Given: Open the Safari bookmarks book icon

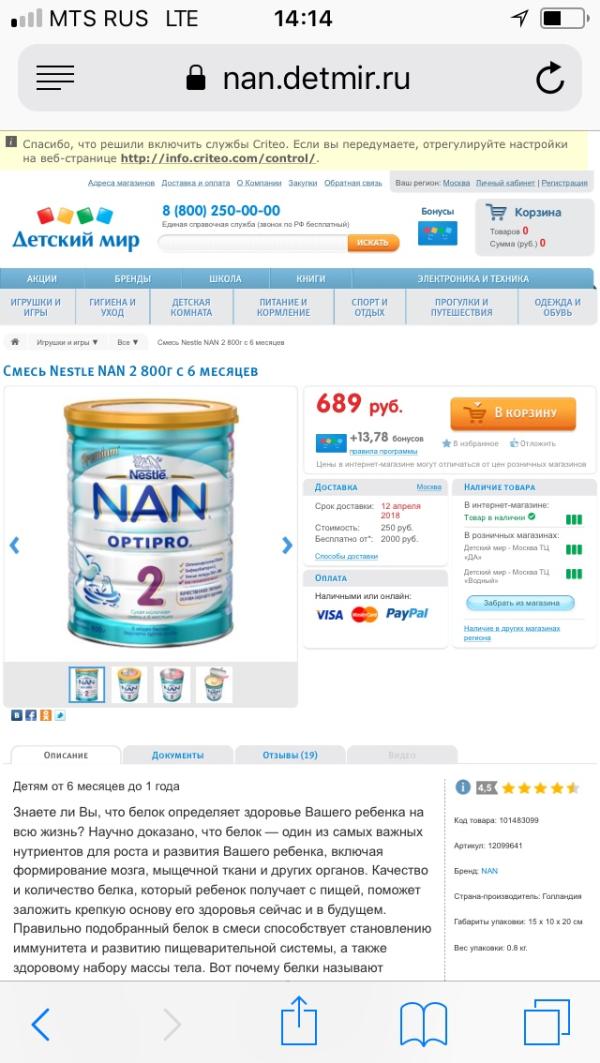Looking at the screenshot, I should point(423,1024).
